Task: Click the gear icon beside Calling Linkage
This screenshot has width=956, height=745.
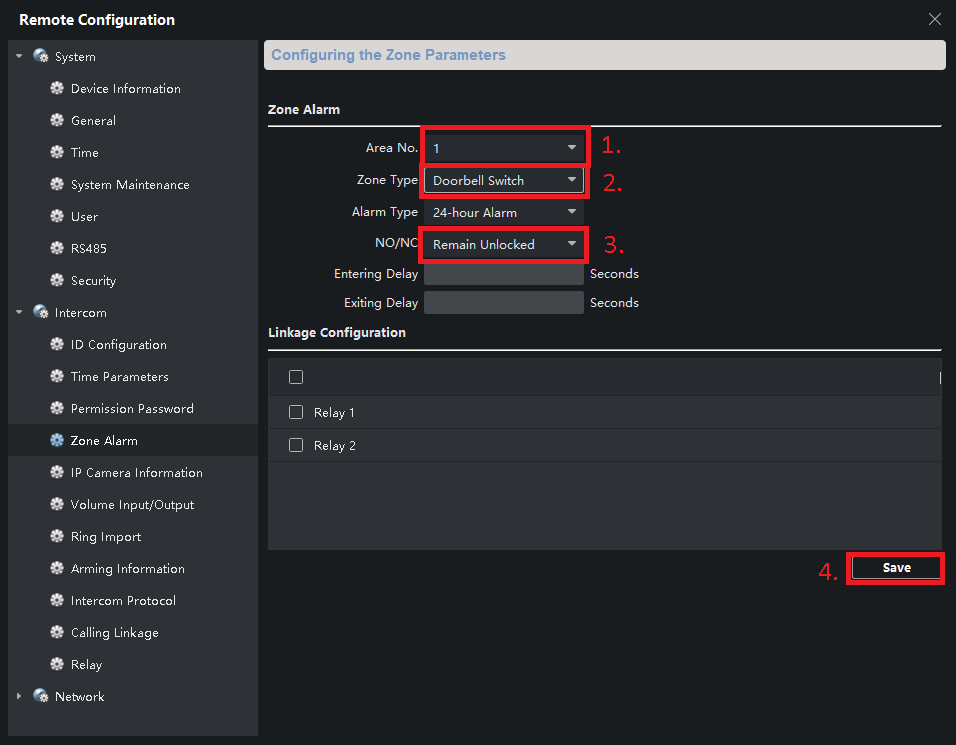Action: click(x=57, y=633)
